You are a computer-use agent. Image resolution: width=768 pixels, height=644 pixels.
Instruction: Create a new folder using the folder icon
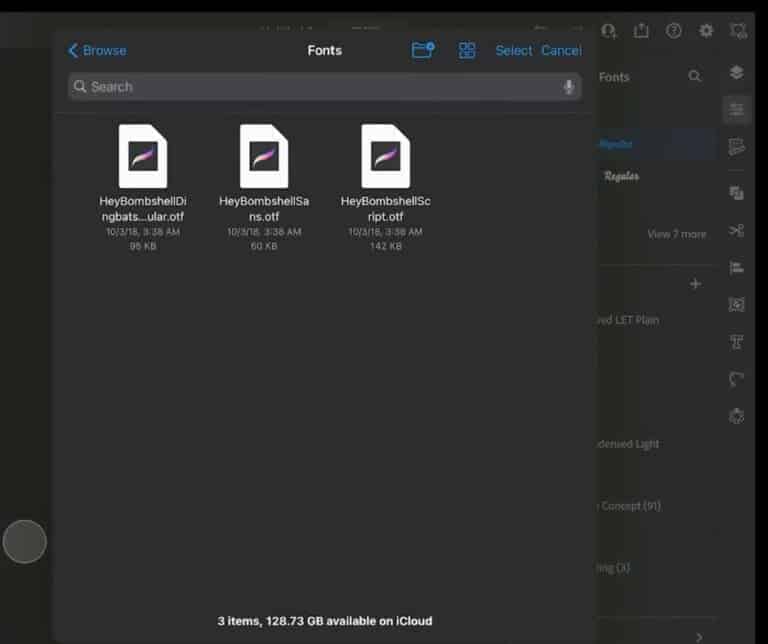pos(423,50)
